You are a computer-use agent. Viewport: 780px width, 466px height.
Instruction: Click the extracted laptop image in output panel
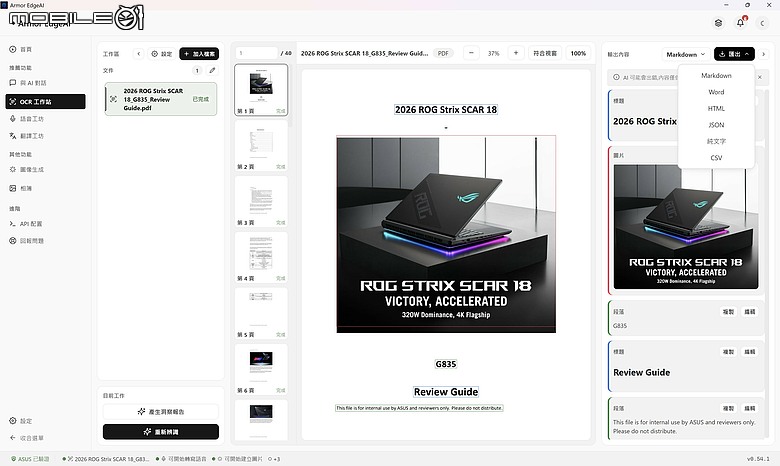pyautogui.click(x=686, y=227)
